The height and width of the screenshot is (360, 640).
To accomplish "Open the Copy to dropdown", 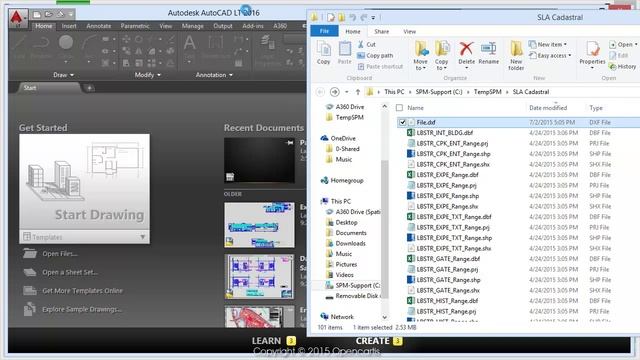I will tap(441, 65).
